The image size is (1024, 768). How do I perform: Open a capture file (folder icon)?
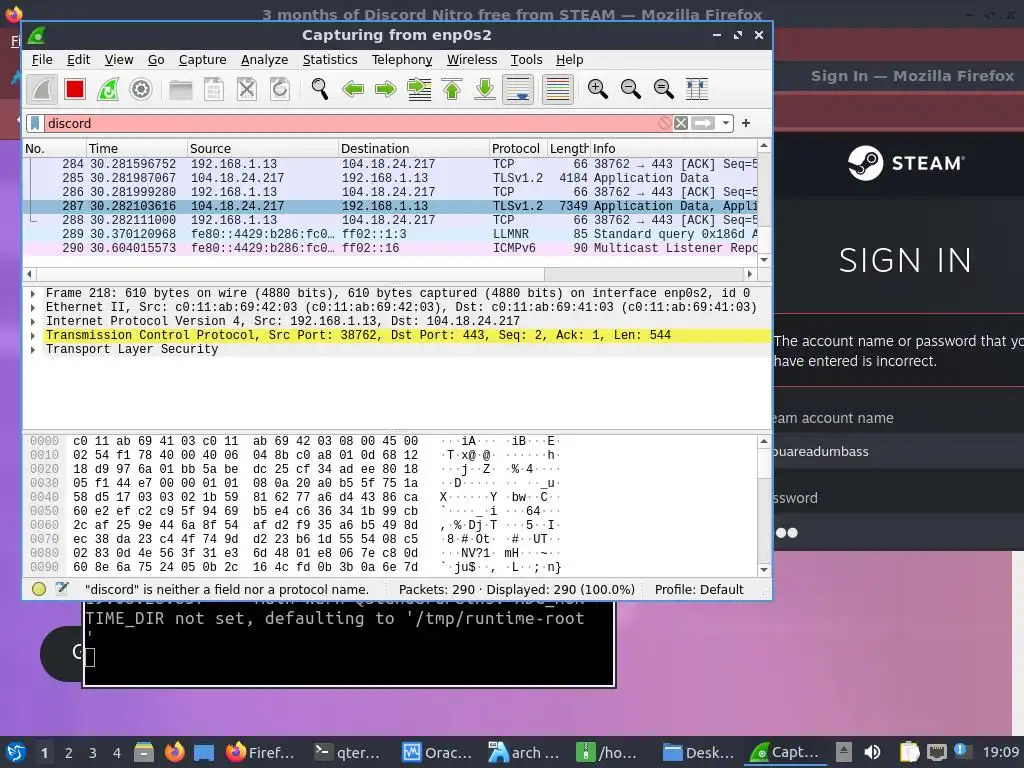click(181, 89)
